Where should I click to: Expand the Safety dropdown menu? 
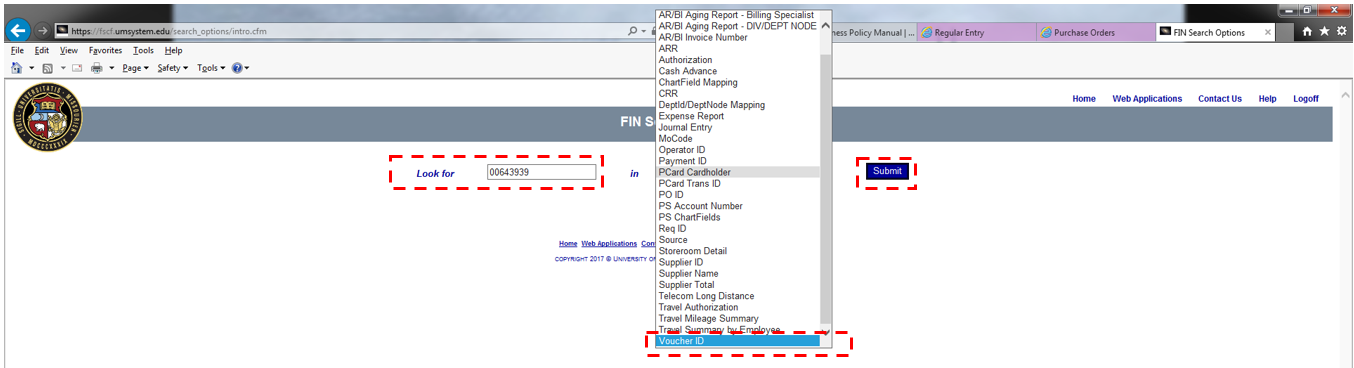172,68
